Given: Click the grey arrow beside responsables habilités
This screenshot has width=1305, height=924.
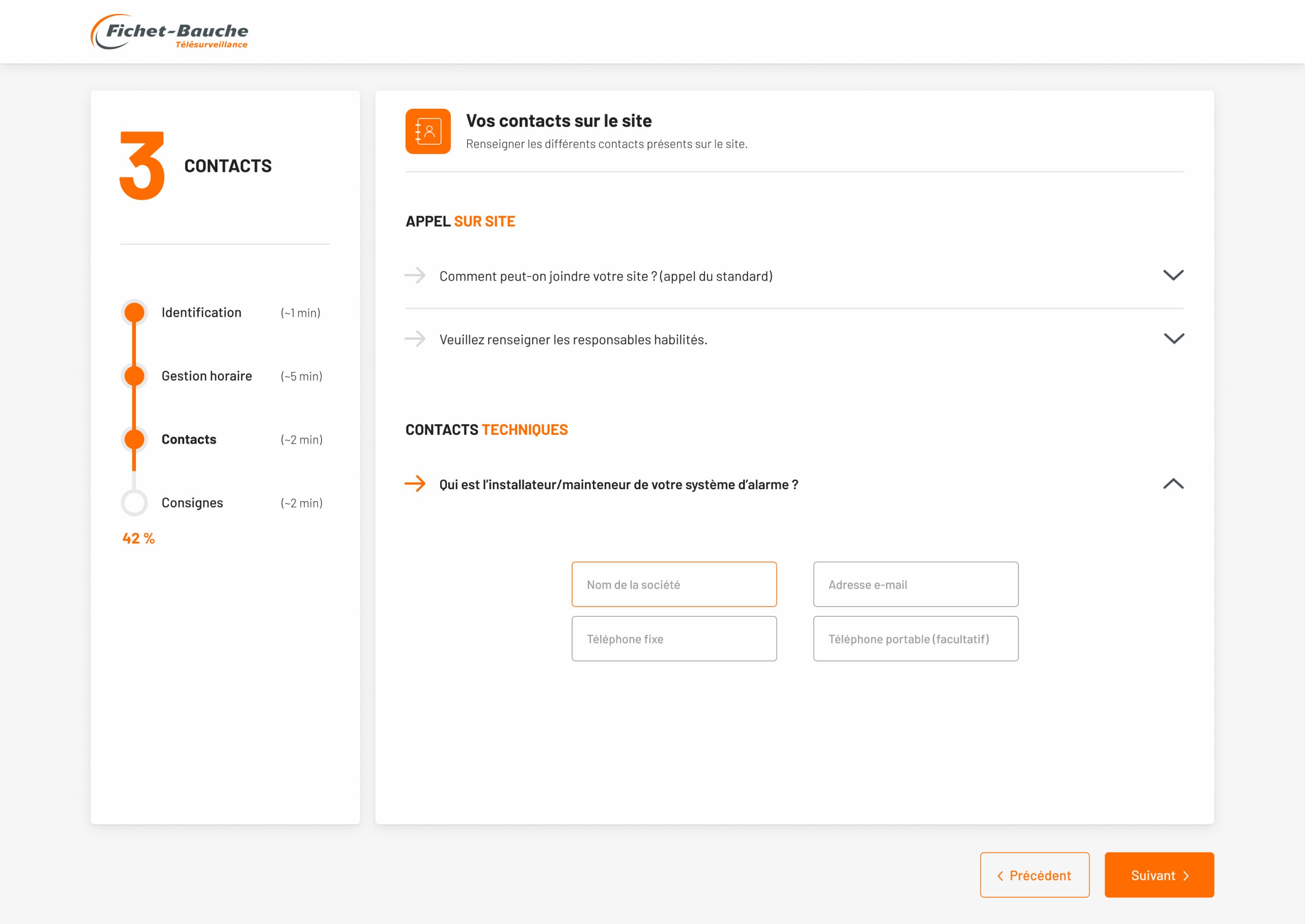Looking at the screenshot, I should (x=415, y=338).
